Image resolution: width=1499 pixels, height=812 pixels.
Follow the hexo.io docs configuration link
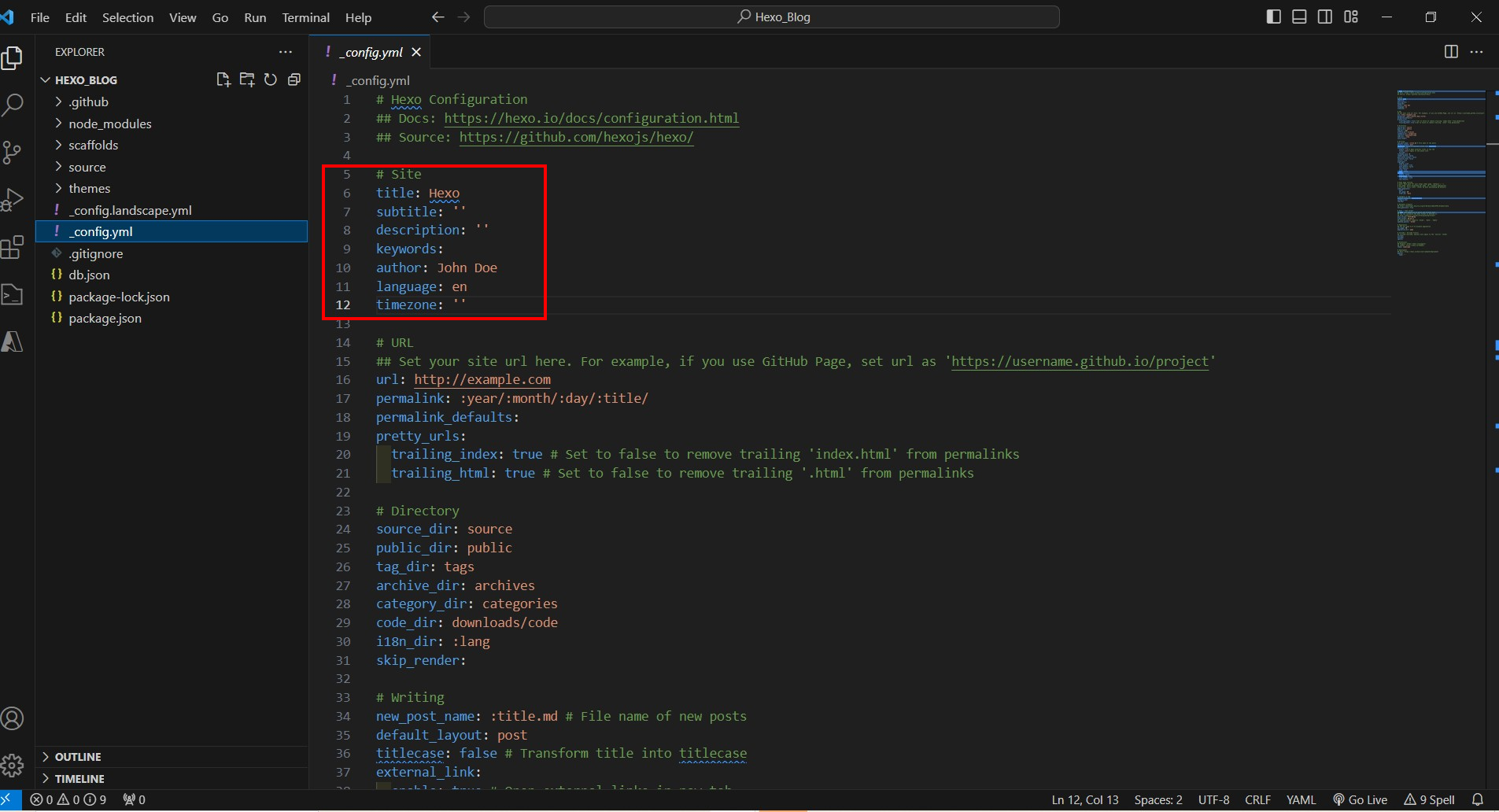tap(592, 118)
